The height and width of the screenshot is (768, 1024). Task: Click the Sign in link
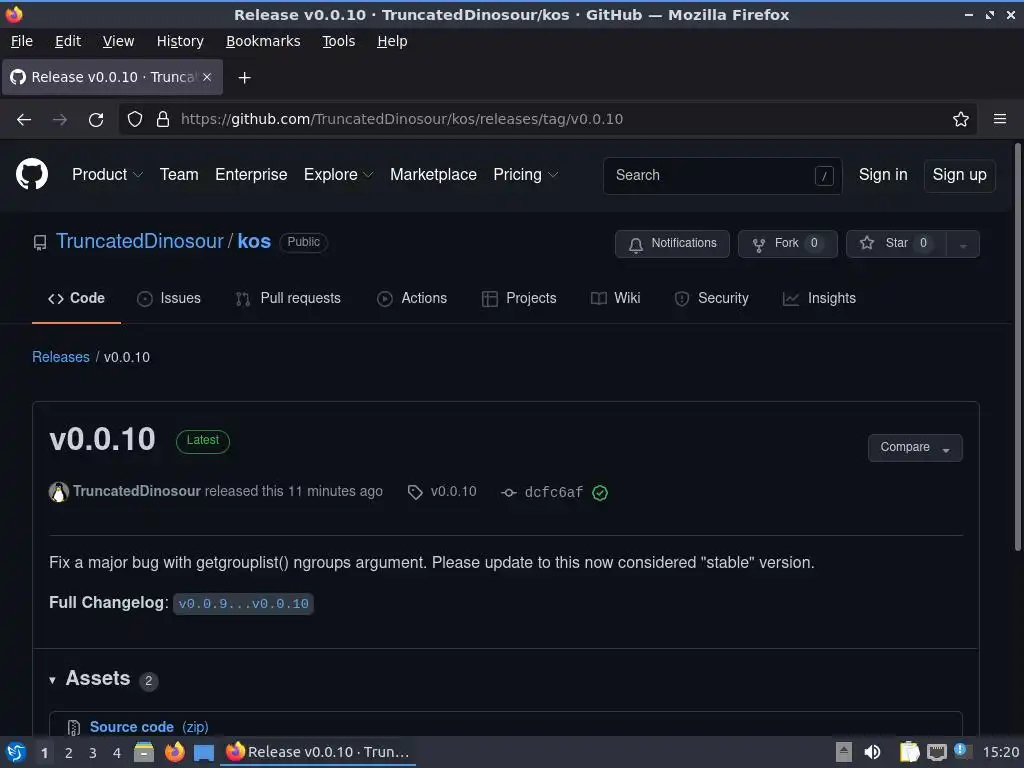point(883,174)
